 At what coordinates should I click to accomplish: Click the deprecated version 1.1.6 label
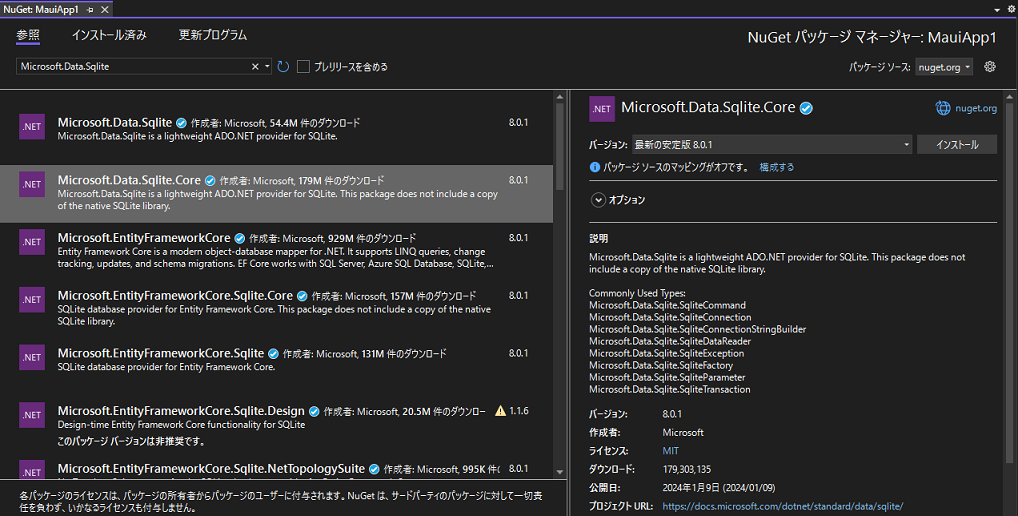click(x=519, y=411)
